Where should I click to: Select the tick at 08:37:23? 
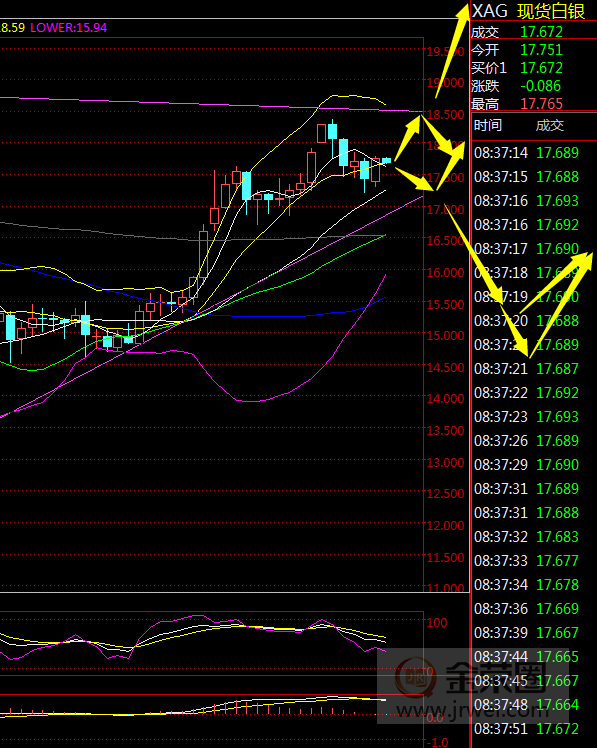(x=526, y=416)
